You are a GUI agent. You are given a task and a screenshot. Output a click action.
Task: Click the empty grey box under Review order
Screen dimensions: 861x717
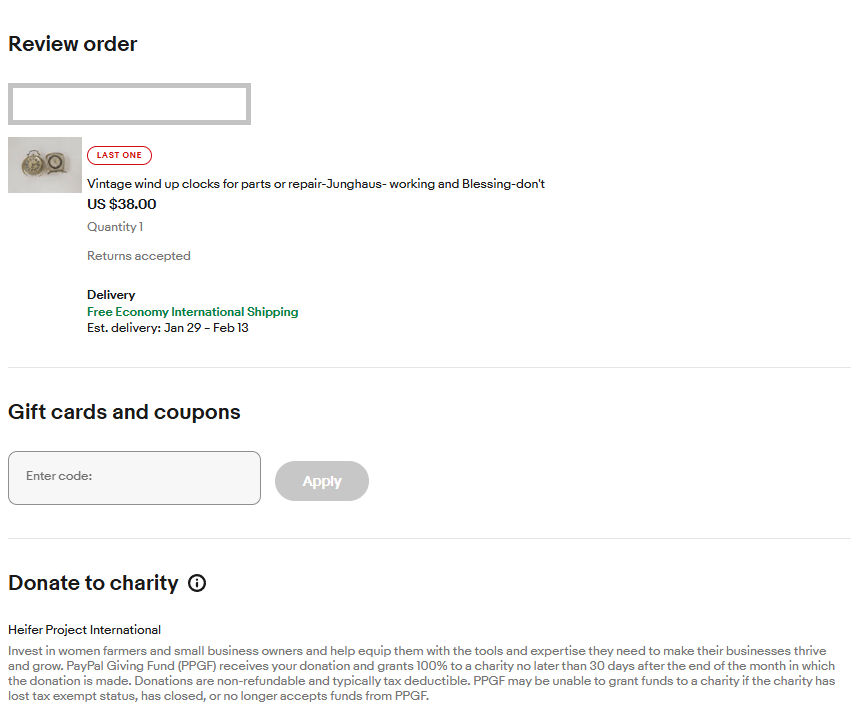tap(129, 104)
